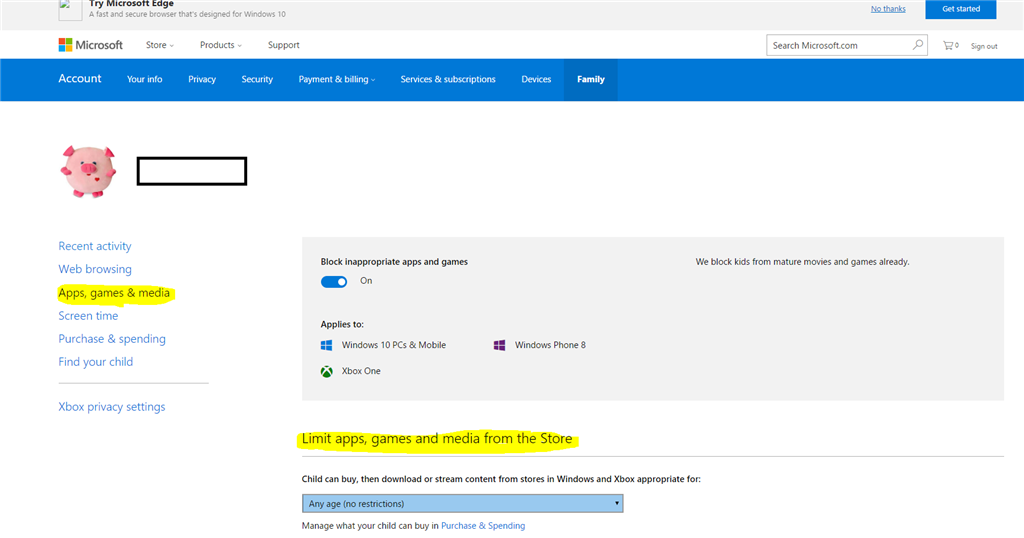This screenshot has width=1024, height=538.
Task: Expand the Products dropdown menu
Action: tap(220, 45)
